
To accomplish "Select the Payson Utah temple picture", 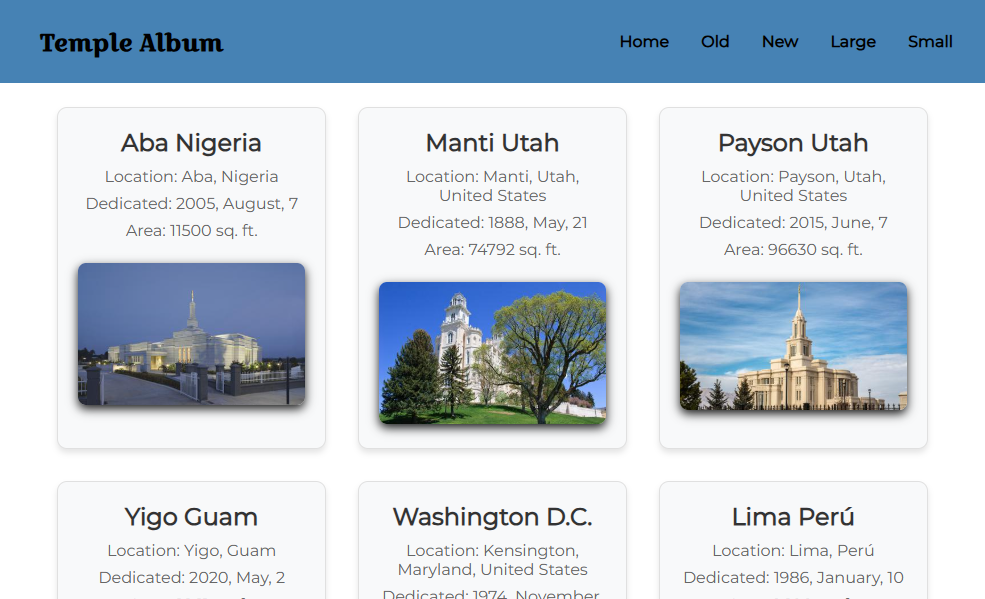I will point(793,346).
